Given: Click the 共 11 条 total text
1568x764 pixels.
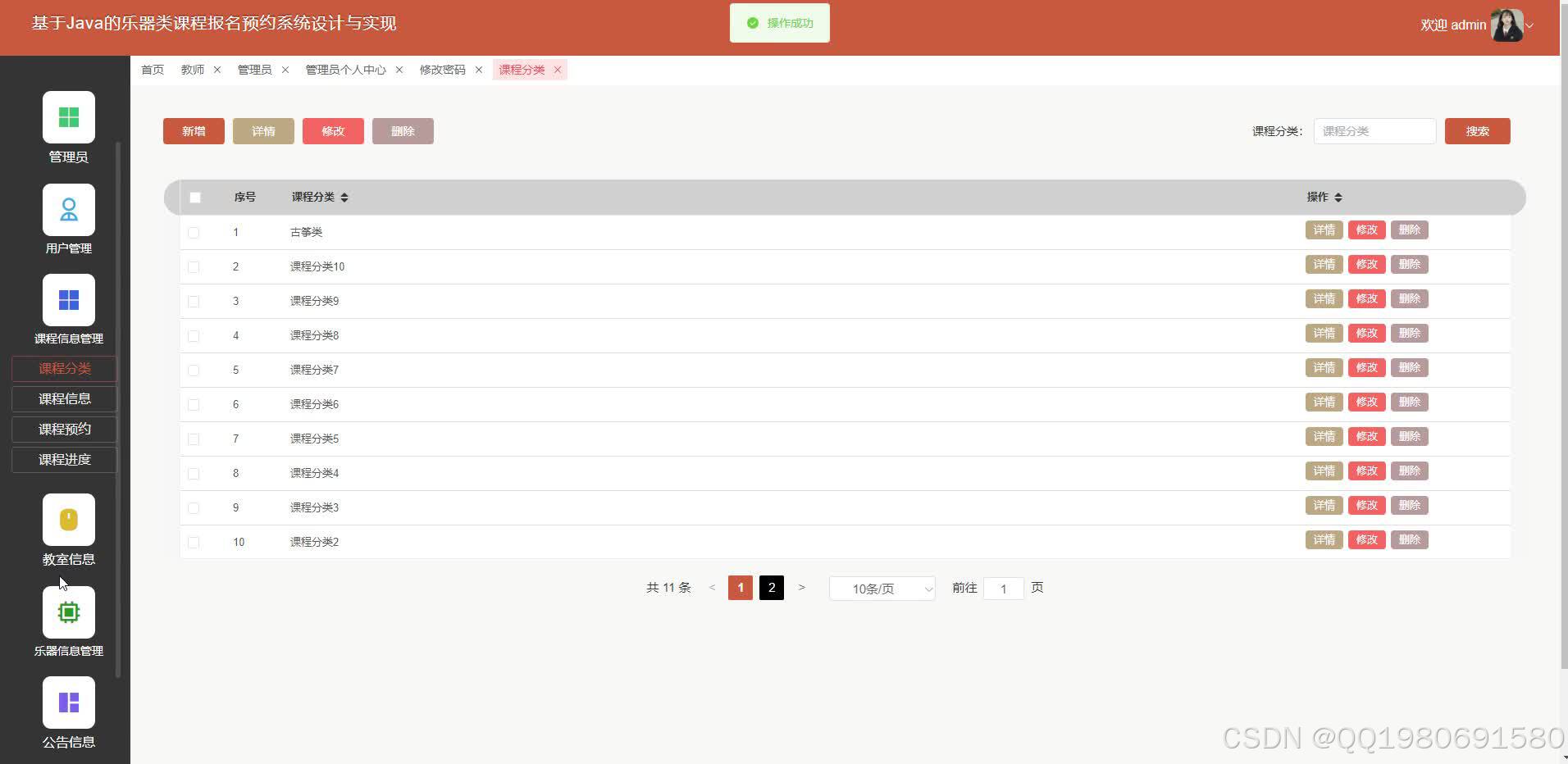Looking at the screenshot, I should click(x=668, y=588).
